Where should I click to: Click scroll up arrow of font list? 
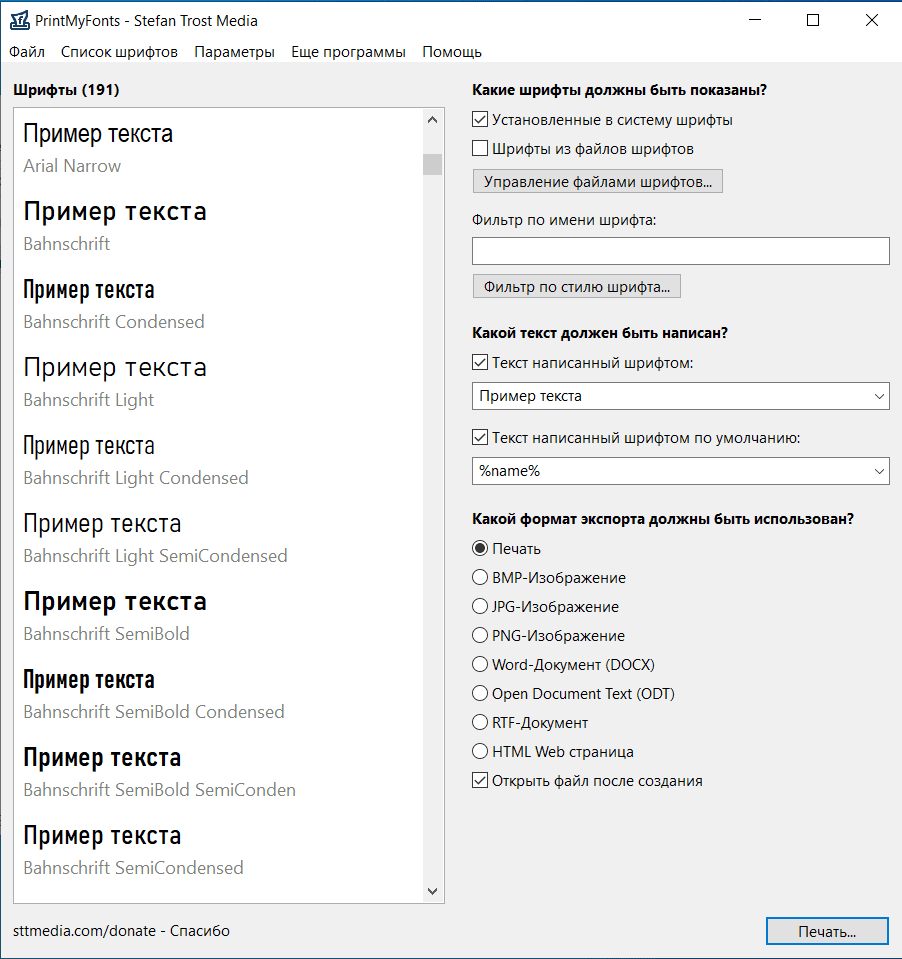[x=432, y=120]
